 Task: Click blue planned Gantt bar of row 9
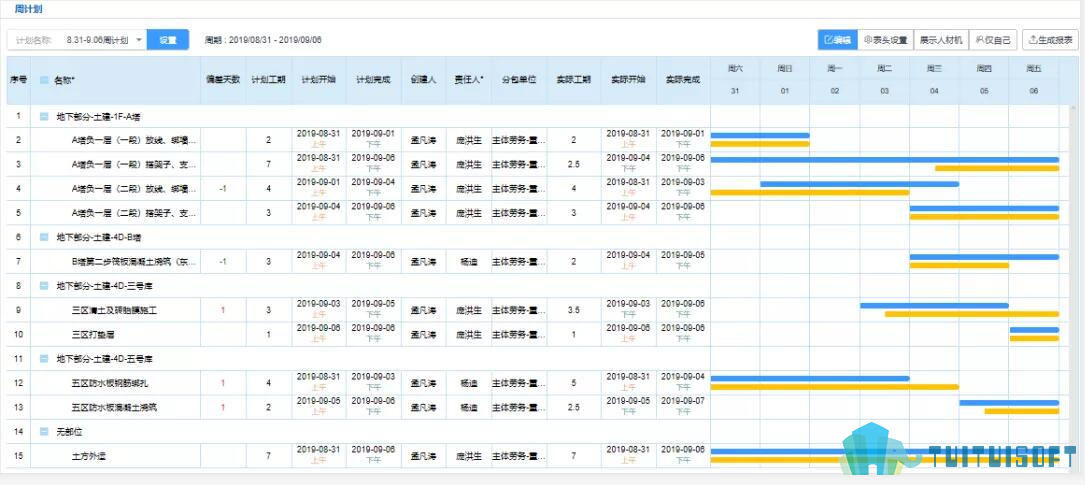click(934, 305)
